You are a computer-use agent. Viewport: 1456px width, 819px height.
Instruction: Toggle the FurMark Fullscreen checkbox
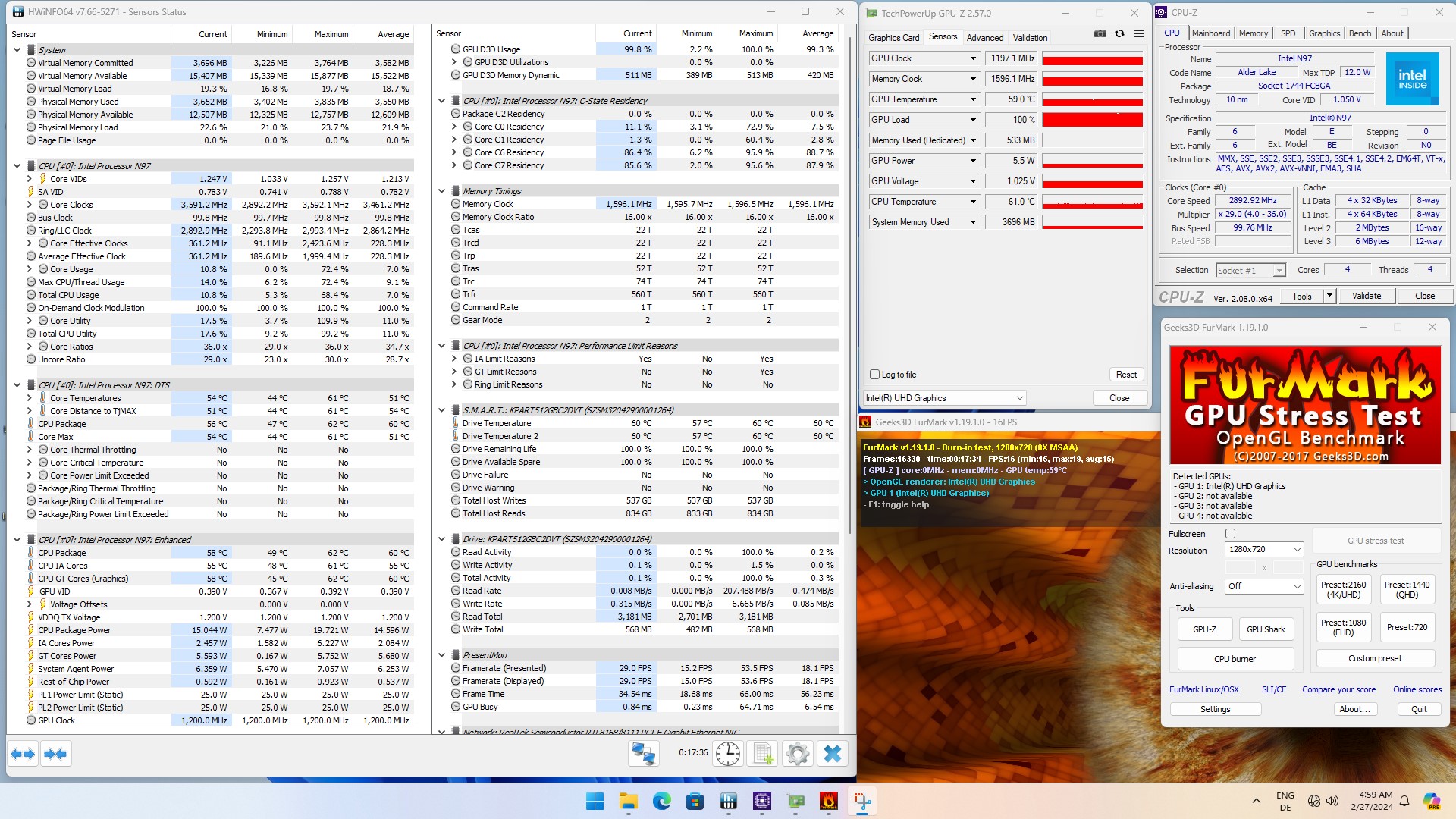coord(1230,534)
